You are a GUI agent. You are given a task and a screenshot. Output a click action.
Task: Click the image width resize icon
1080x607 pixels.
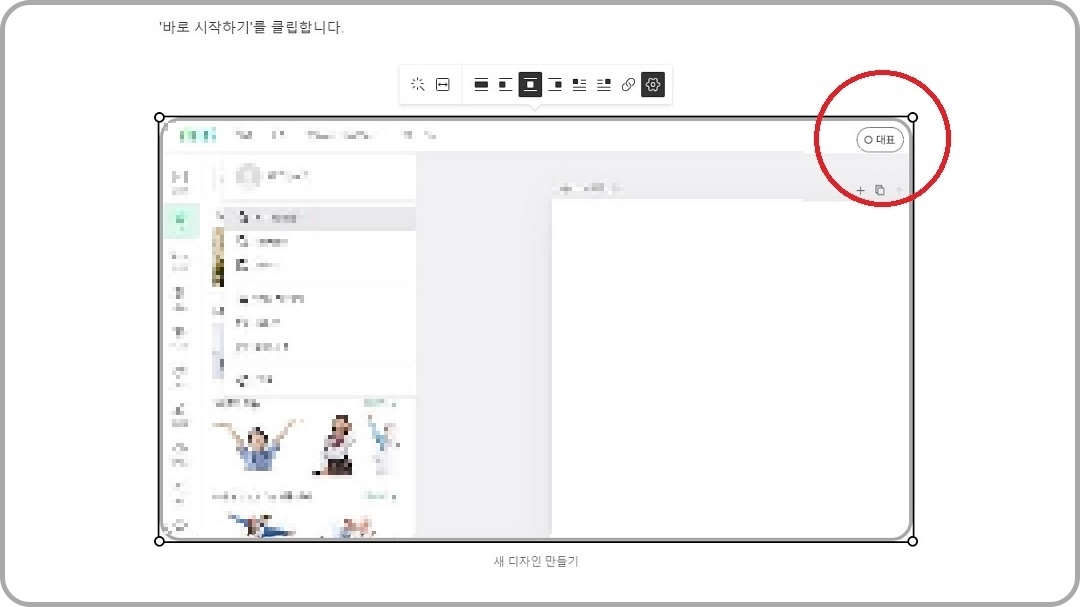click(x=442, y=85)
